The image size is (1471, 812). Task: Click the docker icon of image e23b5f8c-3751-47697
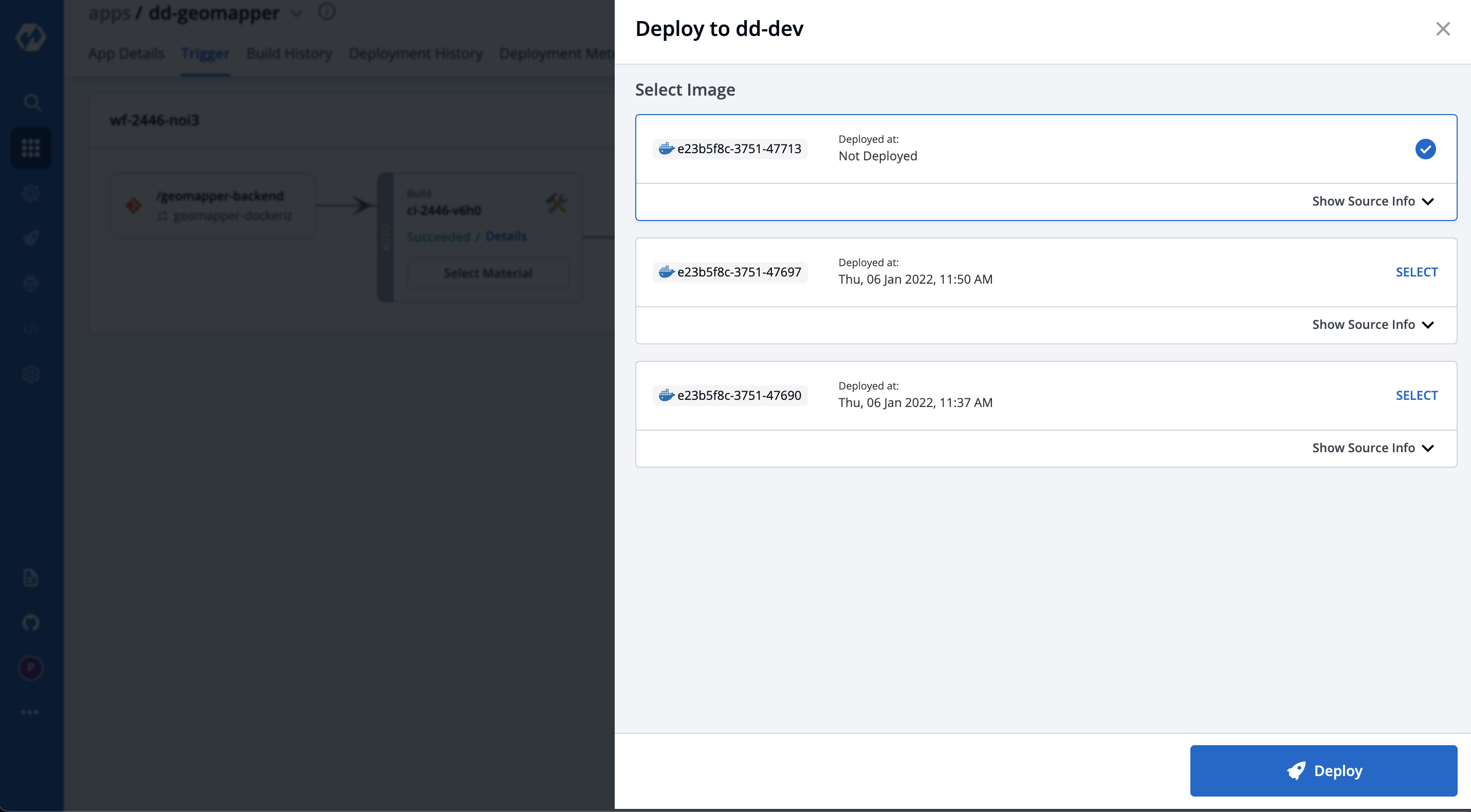666,272
